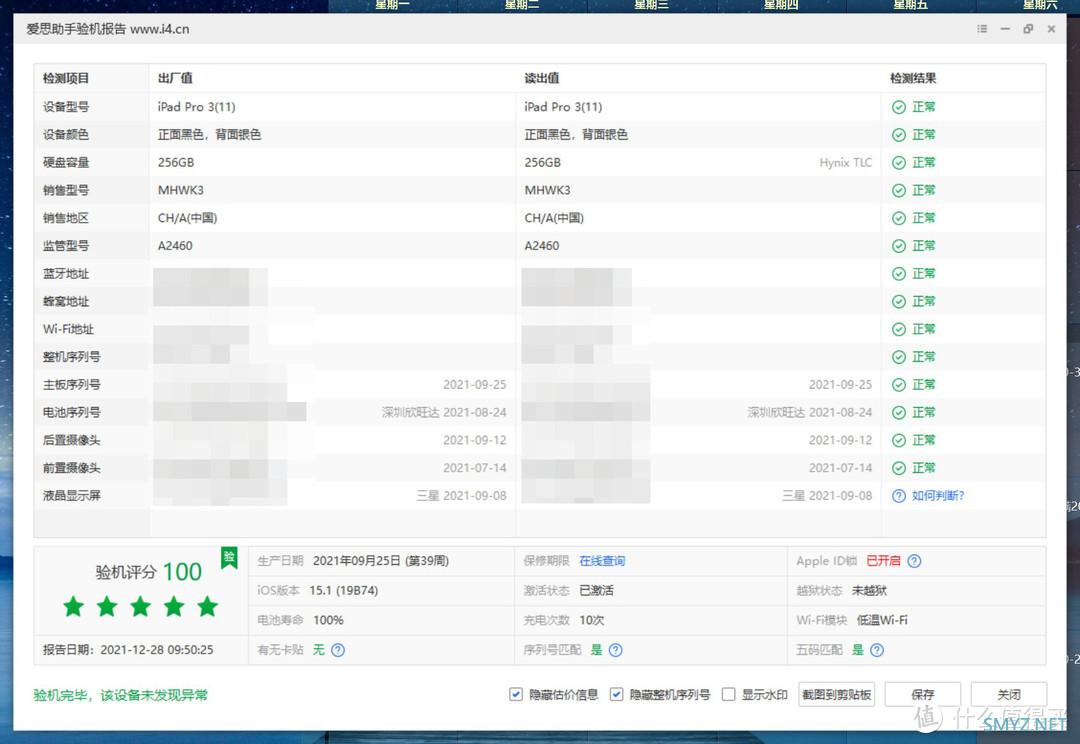1080x744 pixels.
Task: Click the help icon next to Apple ID锁
Action: click(914, 561)
